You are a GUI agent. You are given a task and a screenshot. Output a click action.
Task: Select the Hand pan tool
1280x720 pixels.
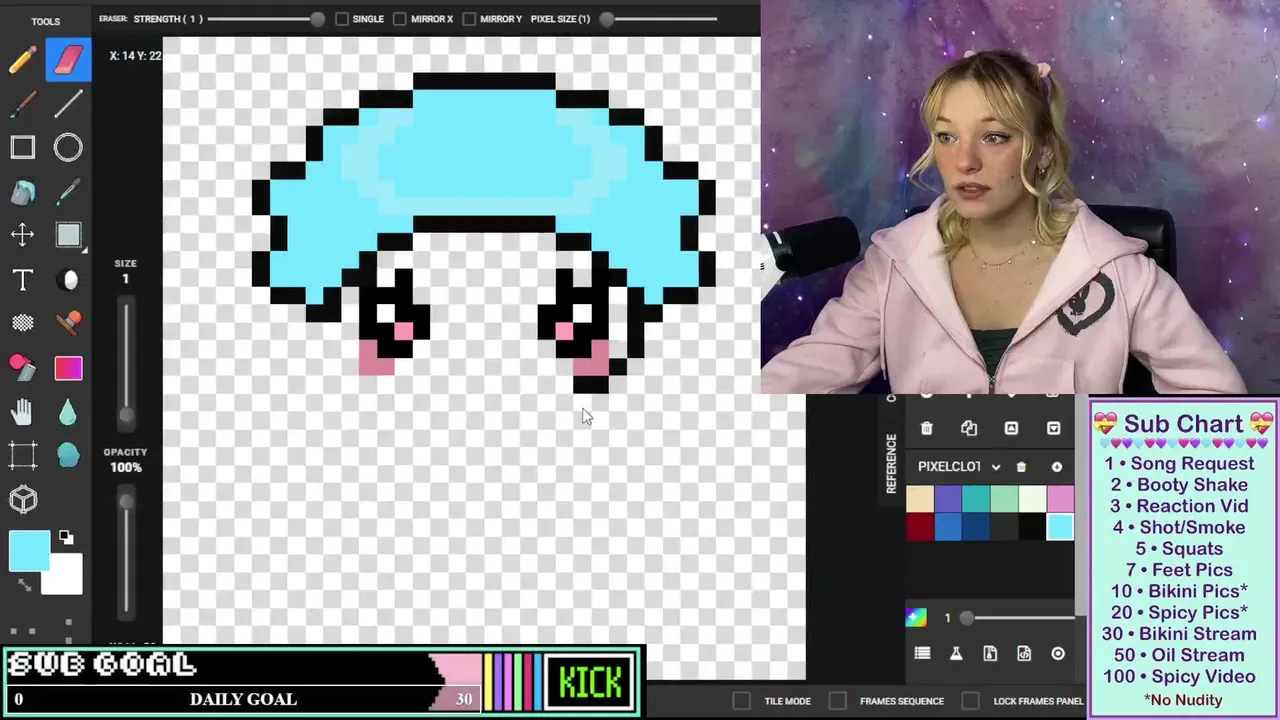22,411
